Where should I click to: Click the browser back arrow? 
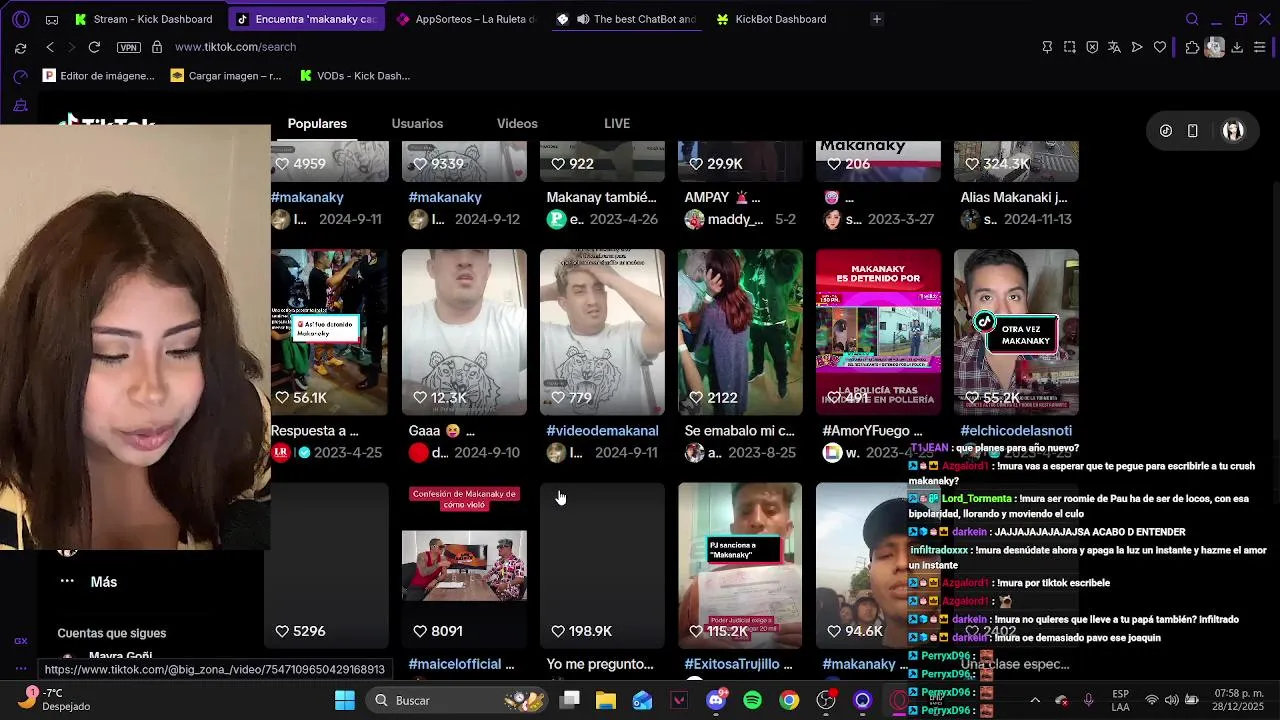[50, 47]
